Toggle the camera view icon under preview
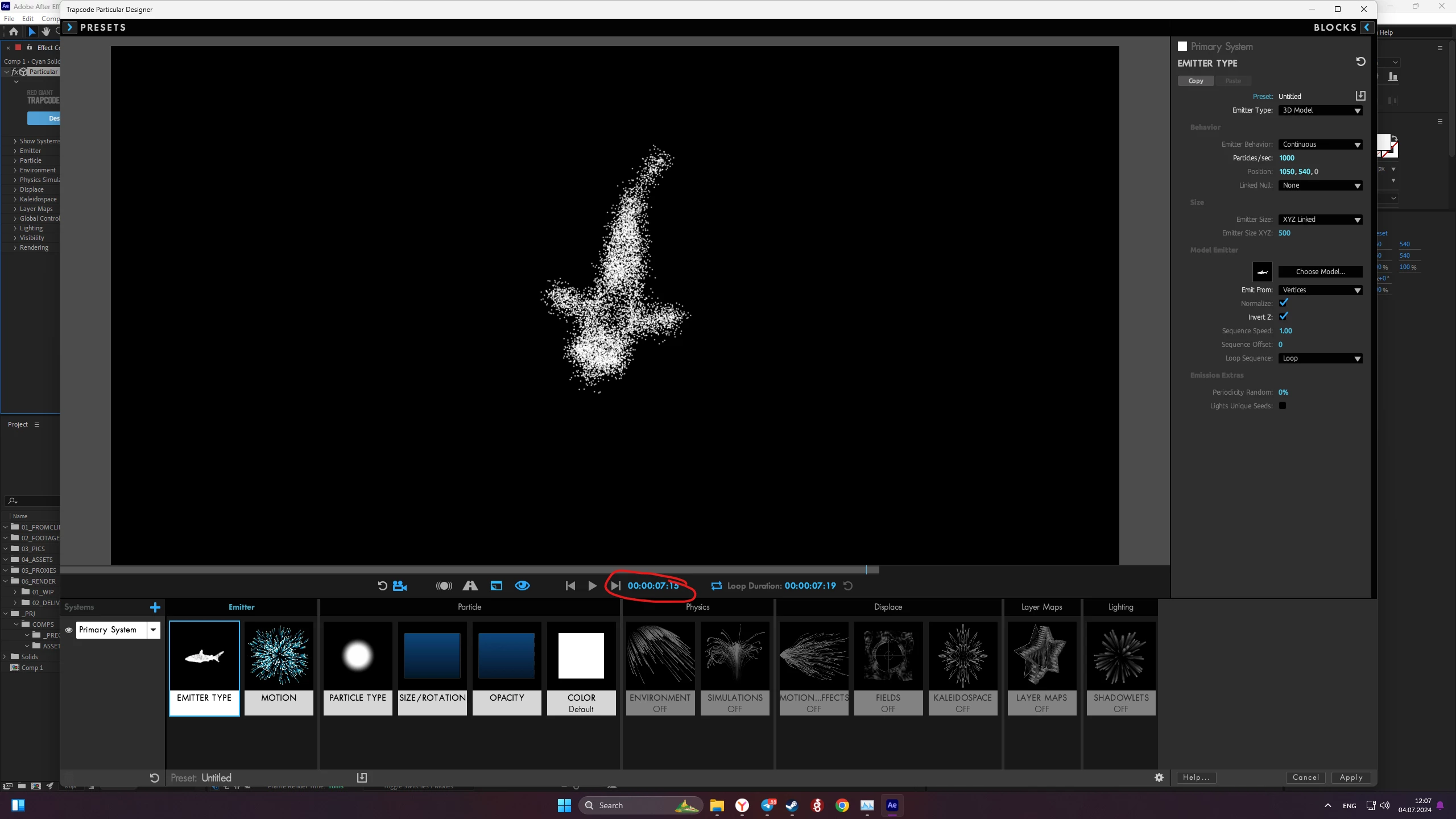Image resolution: width=1456 pixels, height=819 pixels. [x=400, y=586]
